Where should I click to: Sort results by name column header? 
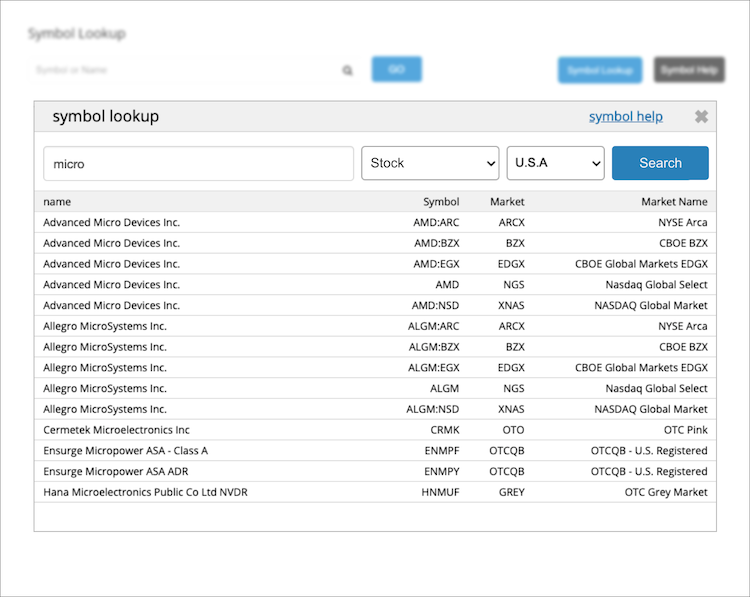pos(57,202)
